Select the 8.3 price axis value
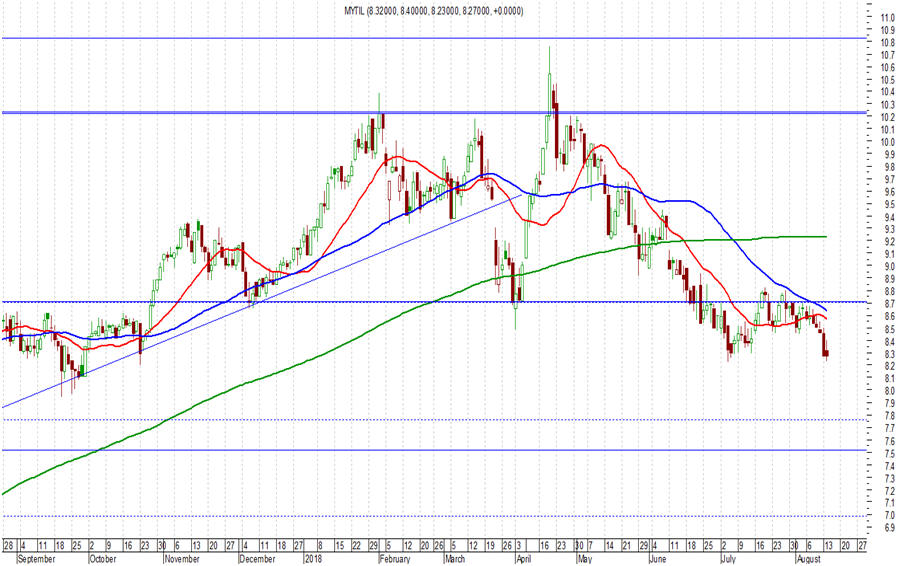Image resolution: width=899 pixels, height=566 pixels. 890,353
